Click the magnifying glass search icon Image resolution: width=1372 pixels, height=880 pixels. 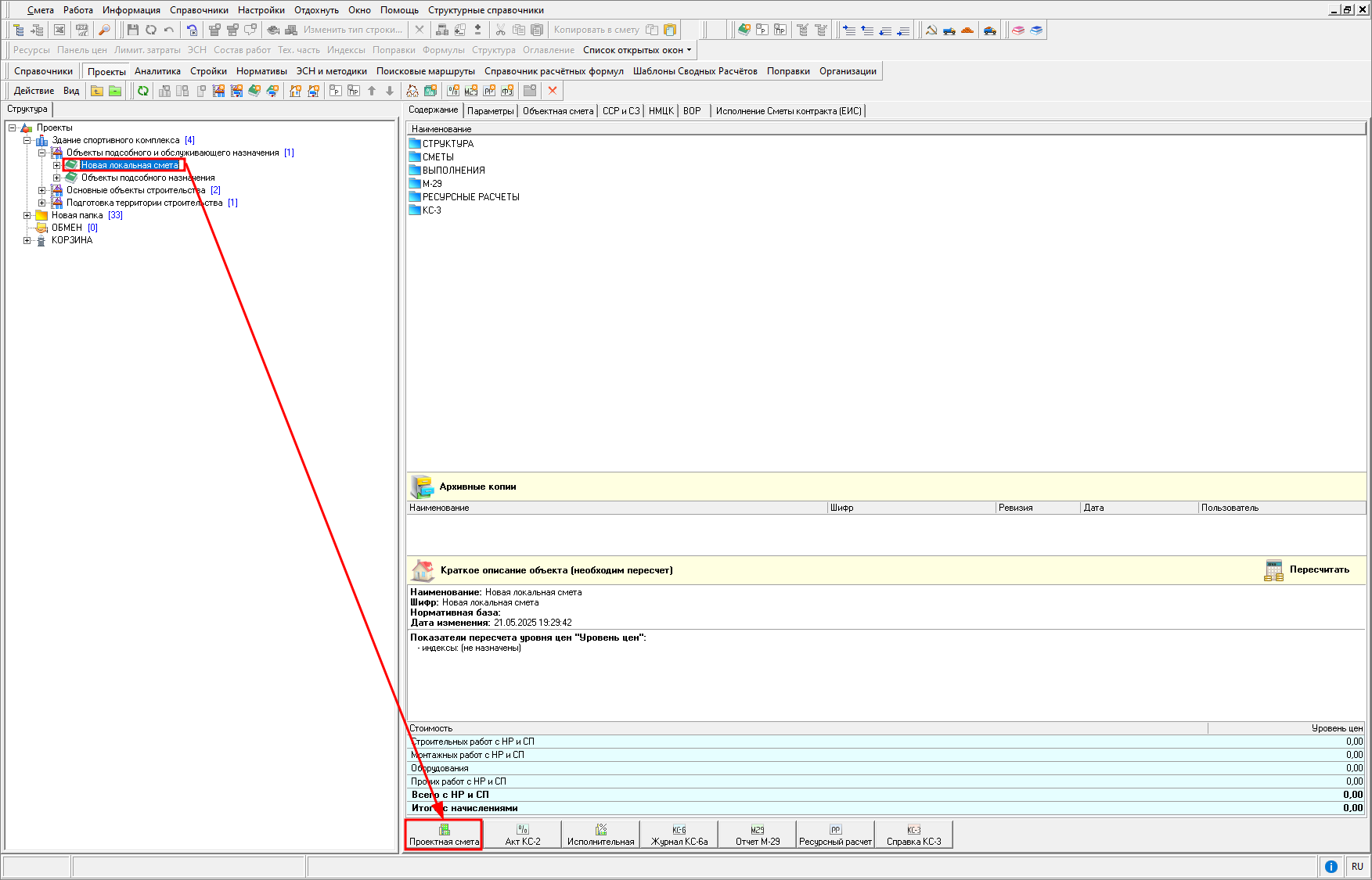[104, 30]
